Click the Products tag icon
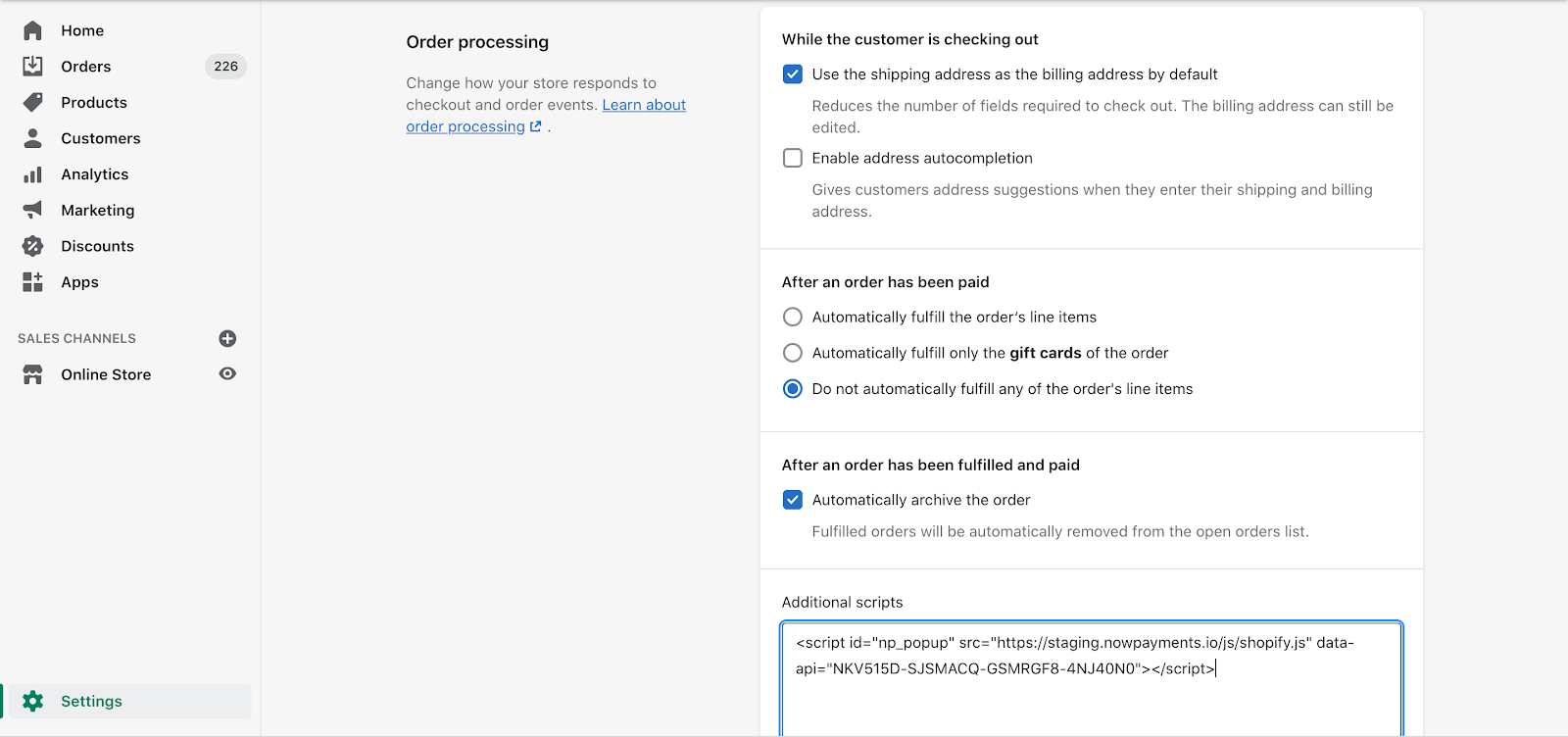Screen dimensions: 1568x737 32,102
